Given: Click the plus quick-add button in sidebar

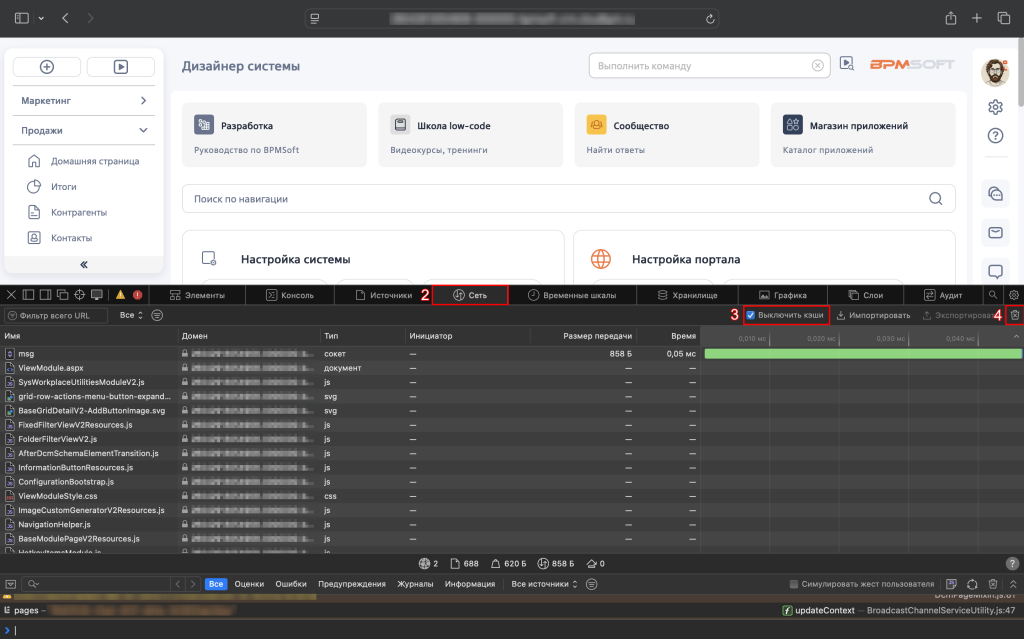Looking at the screenshot, I should click(47, 67).
